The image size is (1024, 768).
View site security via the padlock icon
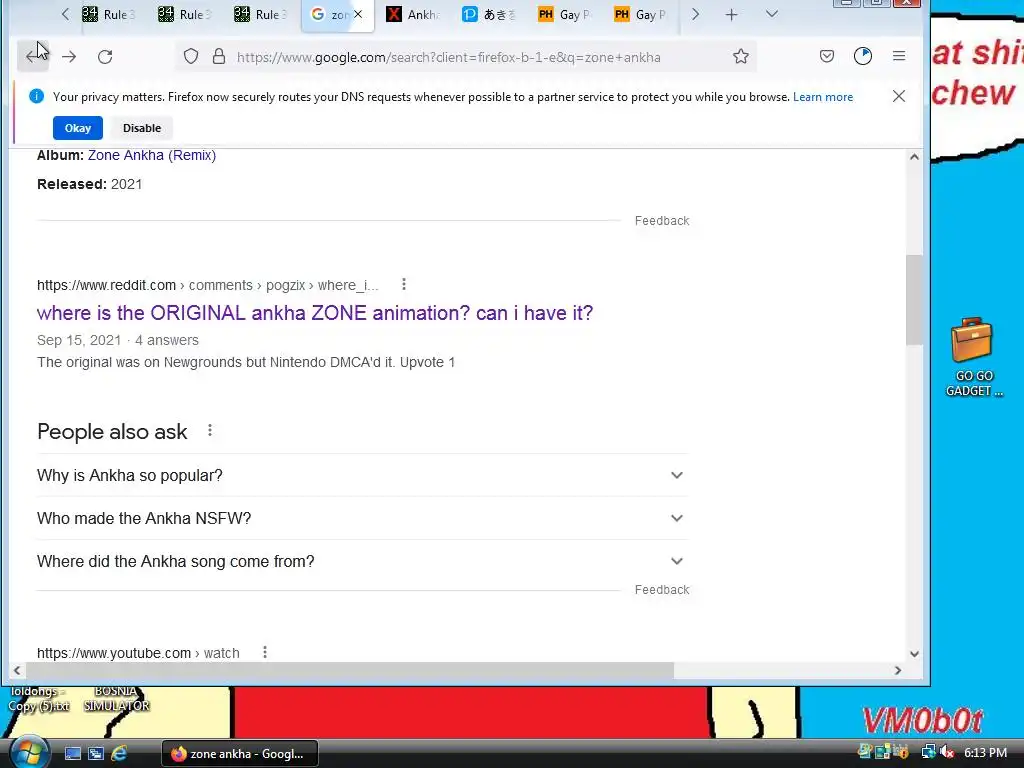tap(219, 57)
